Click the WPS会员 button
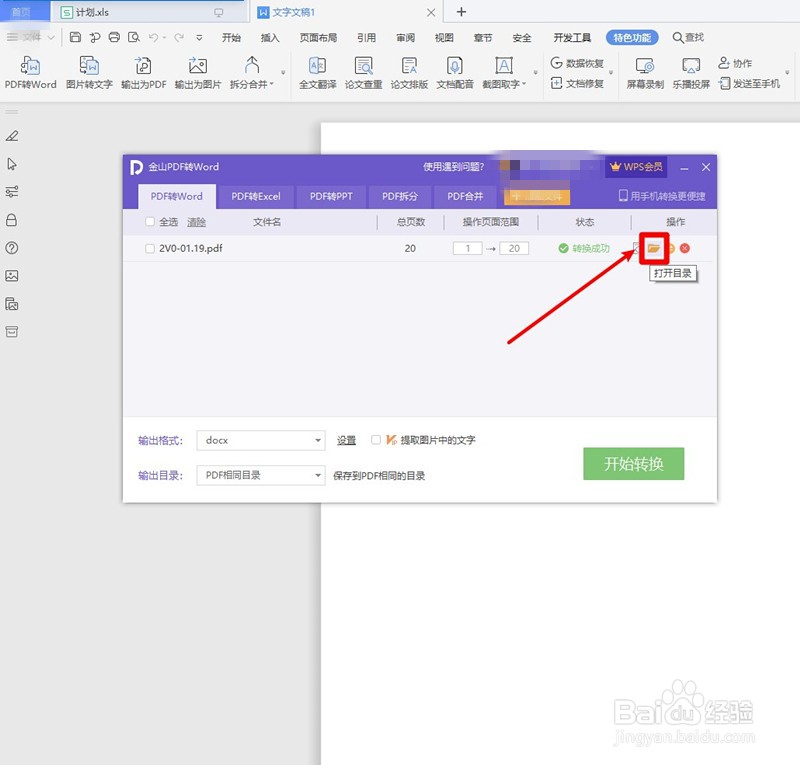The image size is (800, 765). (636, 167)
